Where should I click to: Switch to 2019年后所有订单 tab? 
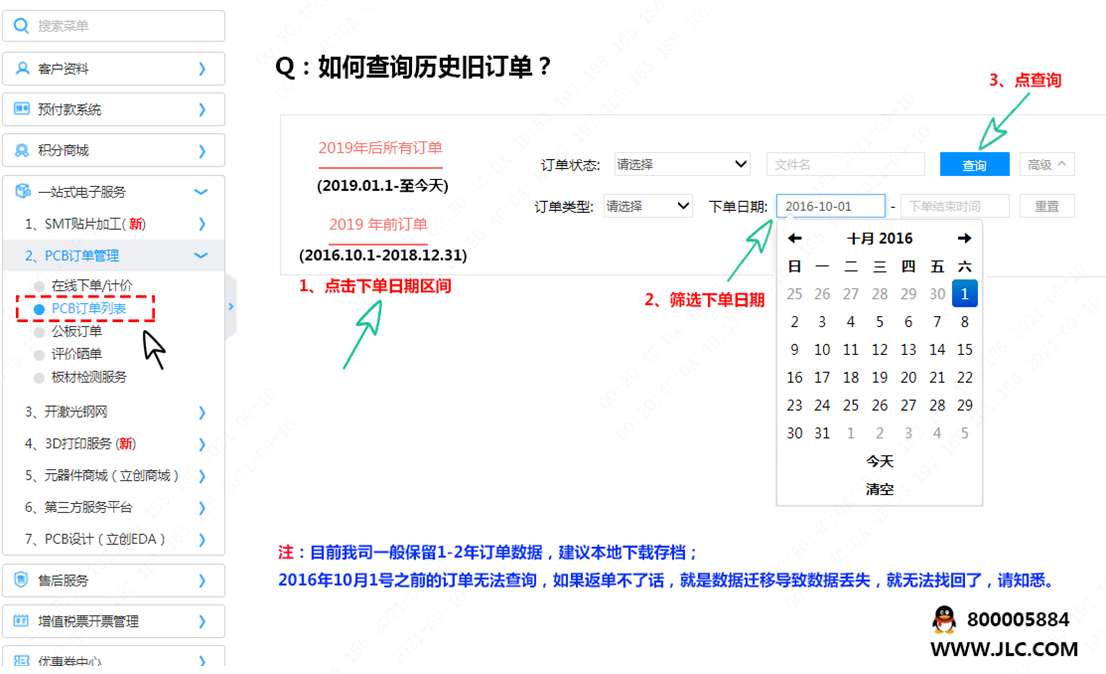380,148
